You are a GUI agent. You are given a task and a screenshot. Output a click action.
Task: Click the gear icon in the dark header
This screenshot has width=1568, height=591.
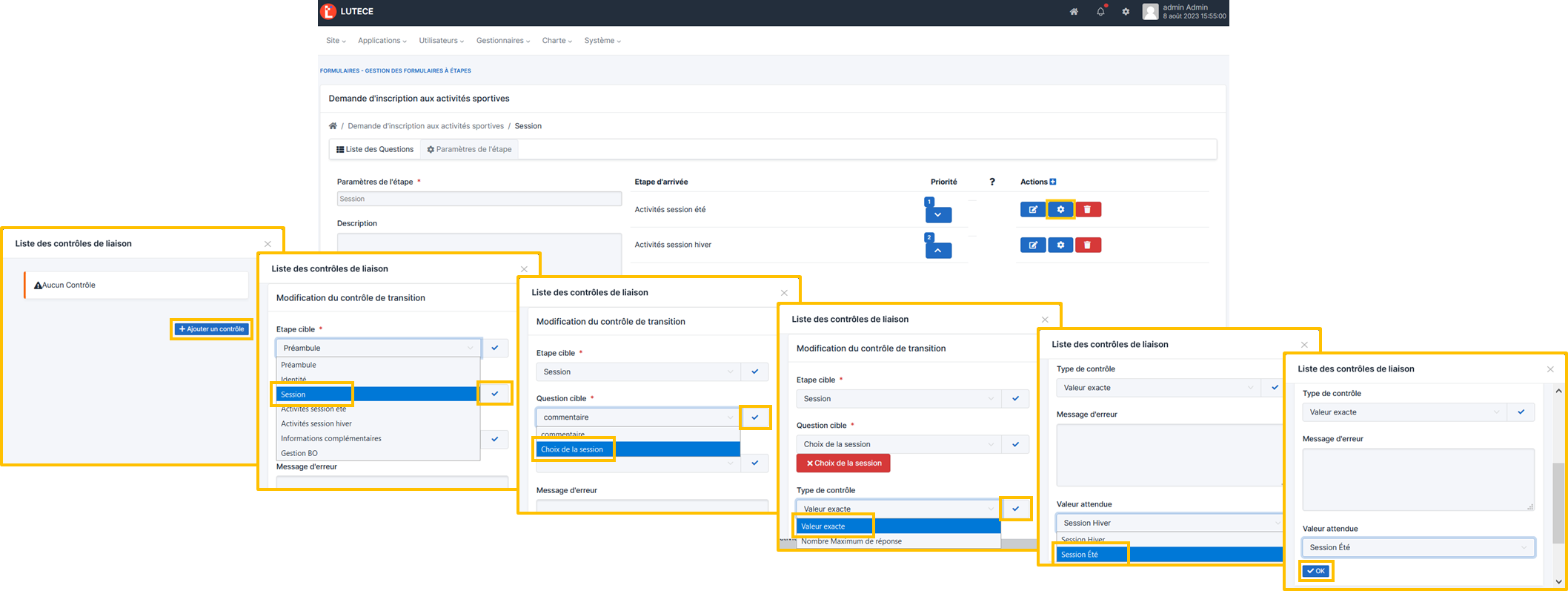click(x=1126, y=12)
